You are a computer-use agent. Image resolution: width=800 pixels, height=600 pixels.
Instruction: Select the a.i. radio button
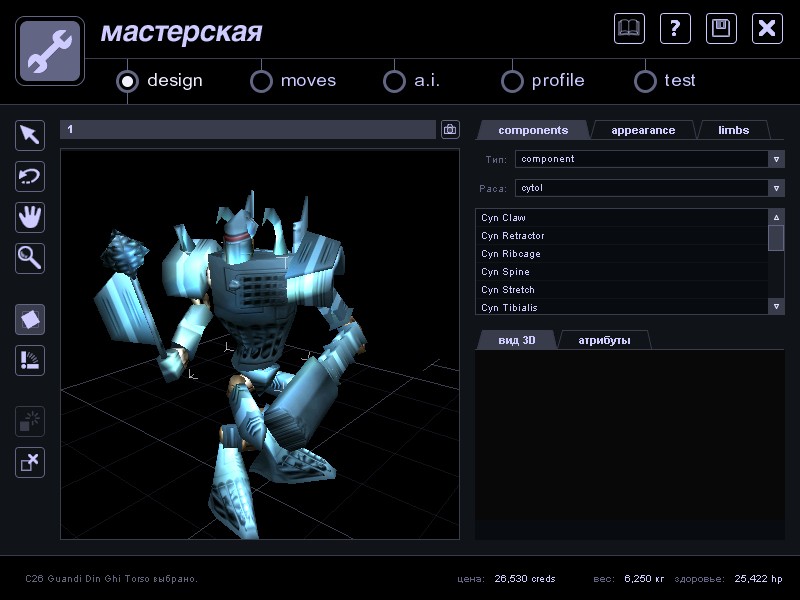395,81
